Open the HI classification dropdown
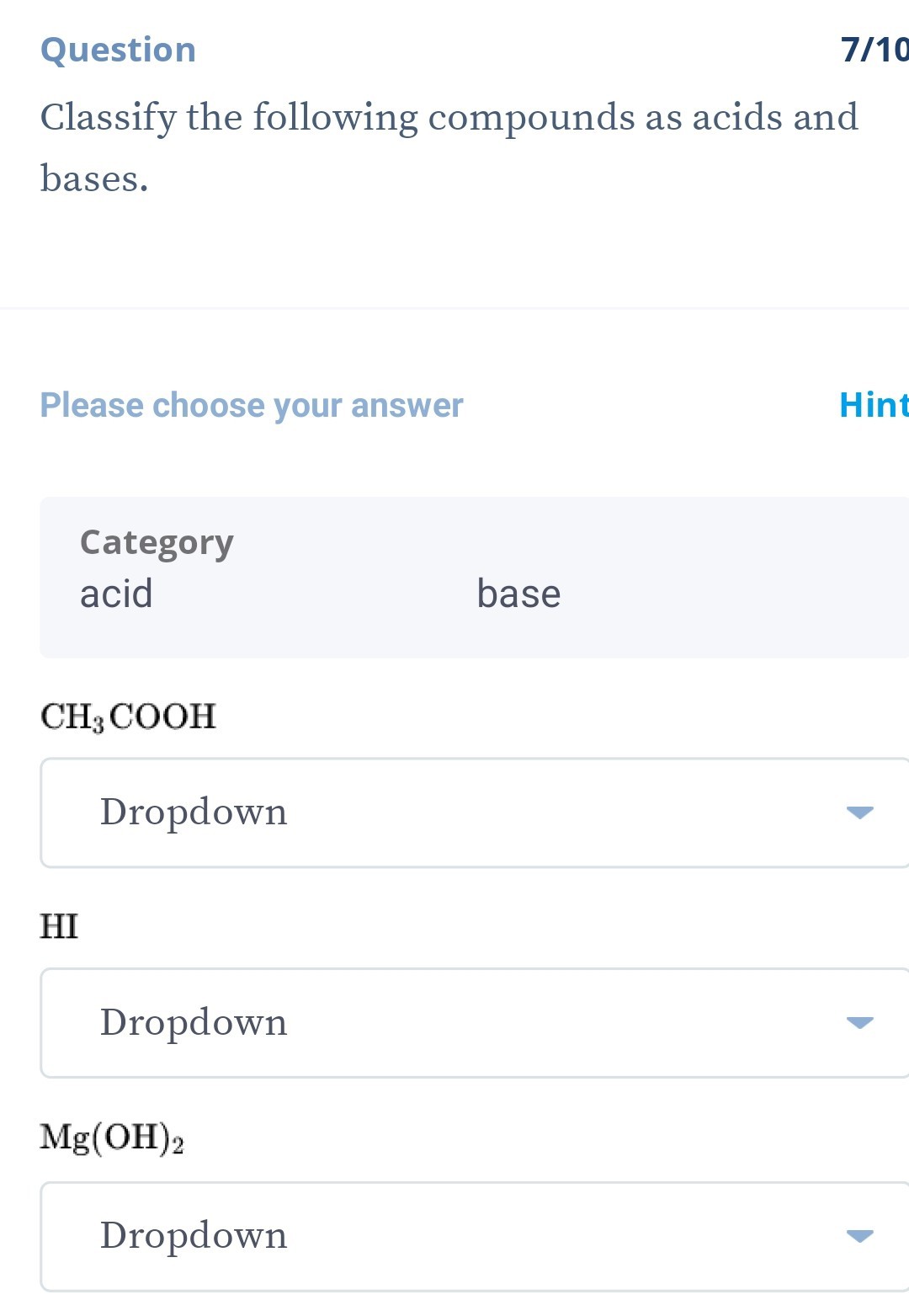The width and height of the screenshot is (909, 1316). tap(454, 1022)
